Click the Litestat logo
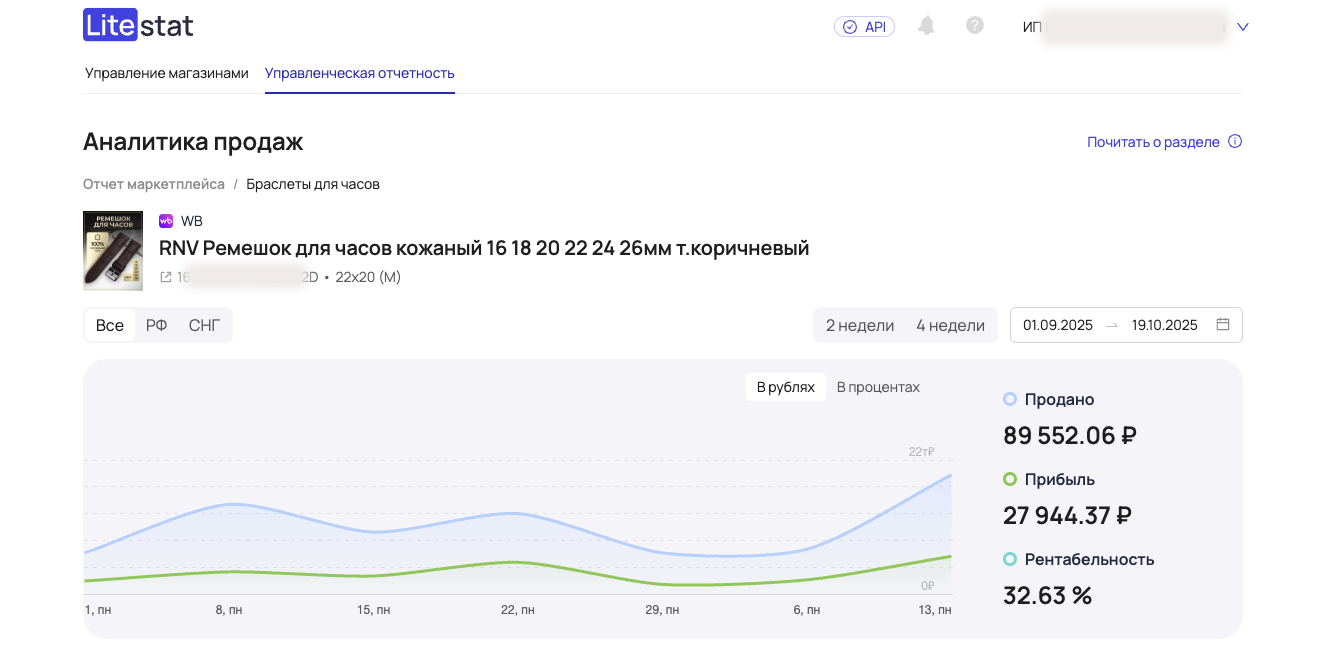 point(138,26)
